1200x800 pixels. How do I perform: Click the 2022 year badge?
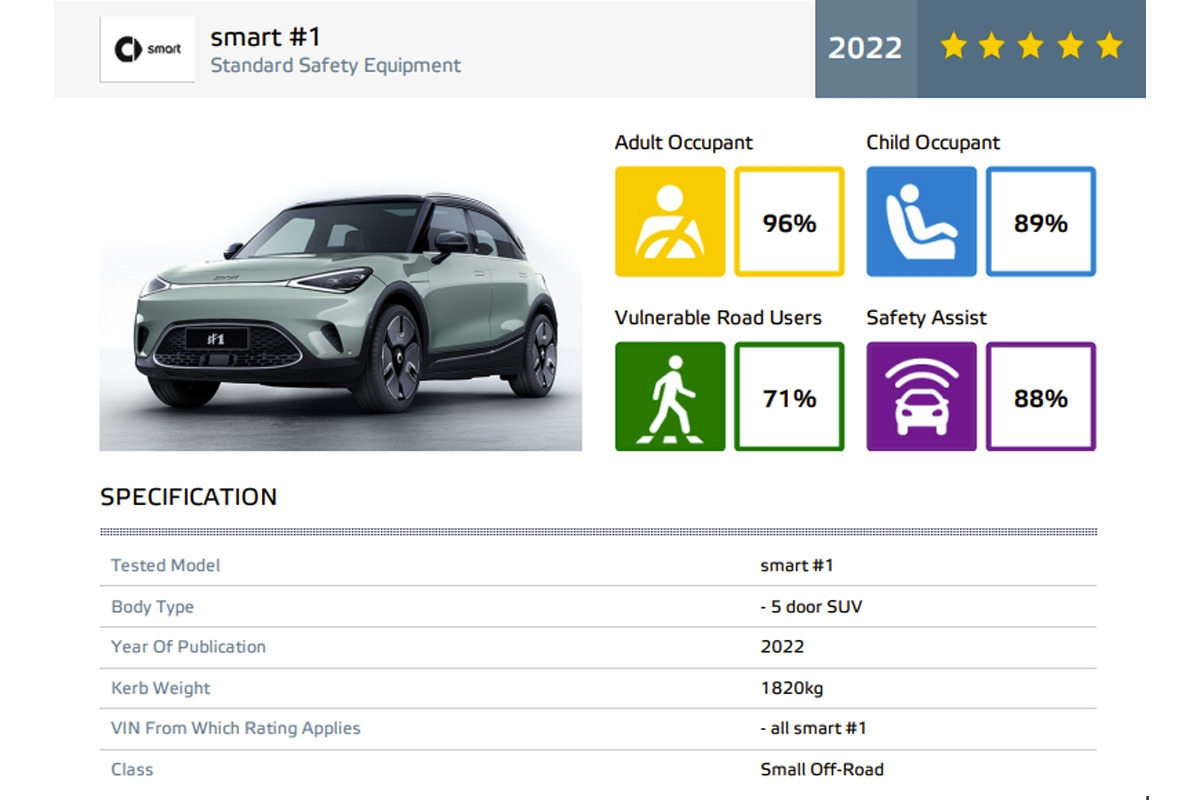[866, 48]
